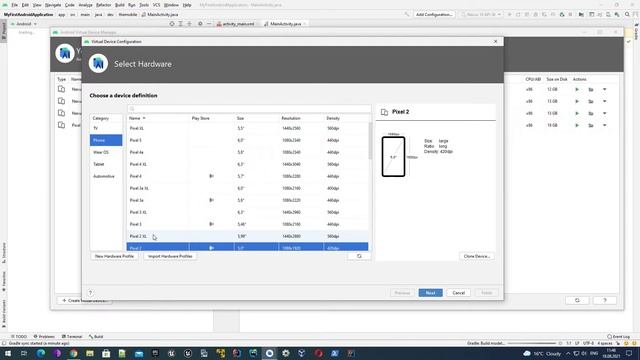This screenshot has width=640, height=360.
Task: Open Chrome from the taskbar
Action: (73, 353)
